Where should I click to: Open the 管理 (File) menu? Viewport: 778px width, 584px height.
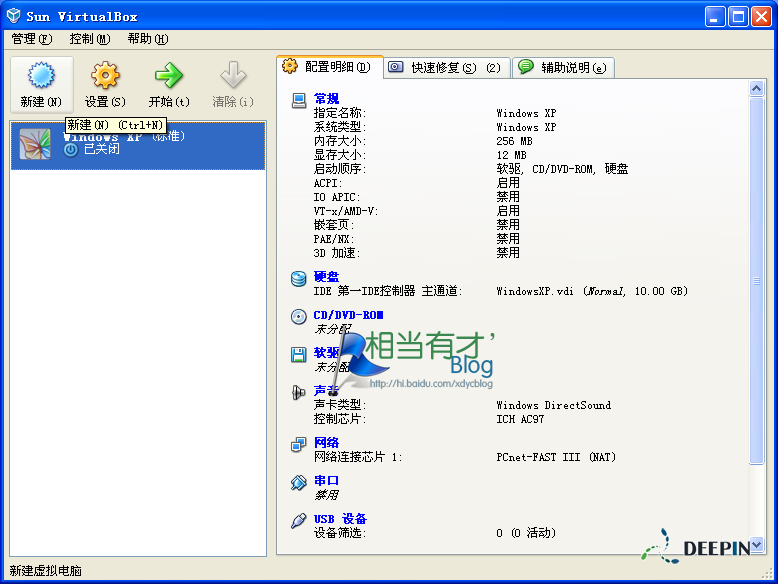click(31, 39)
